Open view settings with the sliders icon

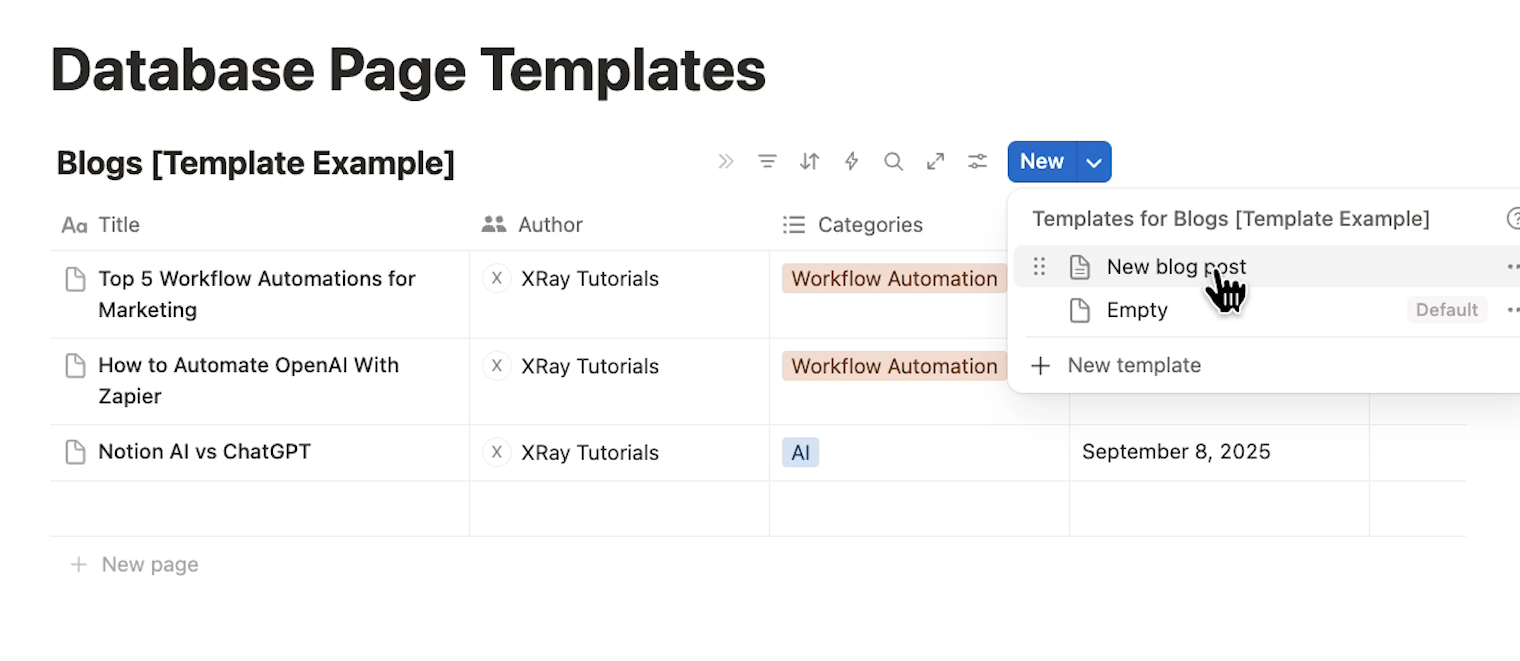click(x=977, y=161)
